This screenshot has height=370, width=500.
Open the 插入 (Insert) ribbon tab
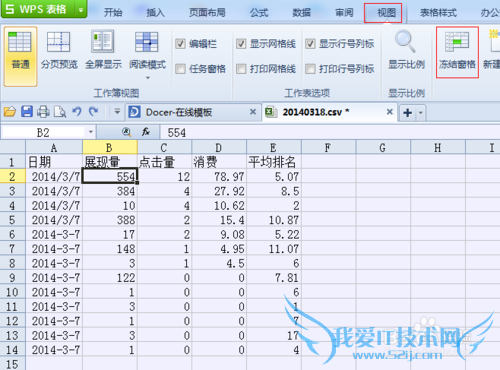click(x=155, y=13)
